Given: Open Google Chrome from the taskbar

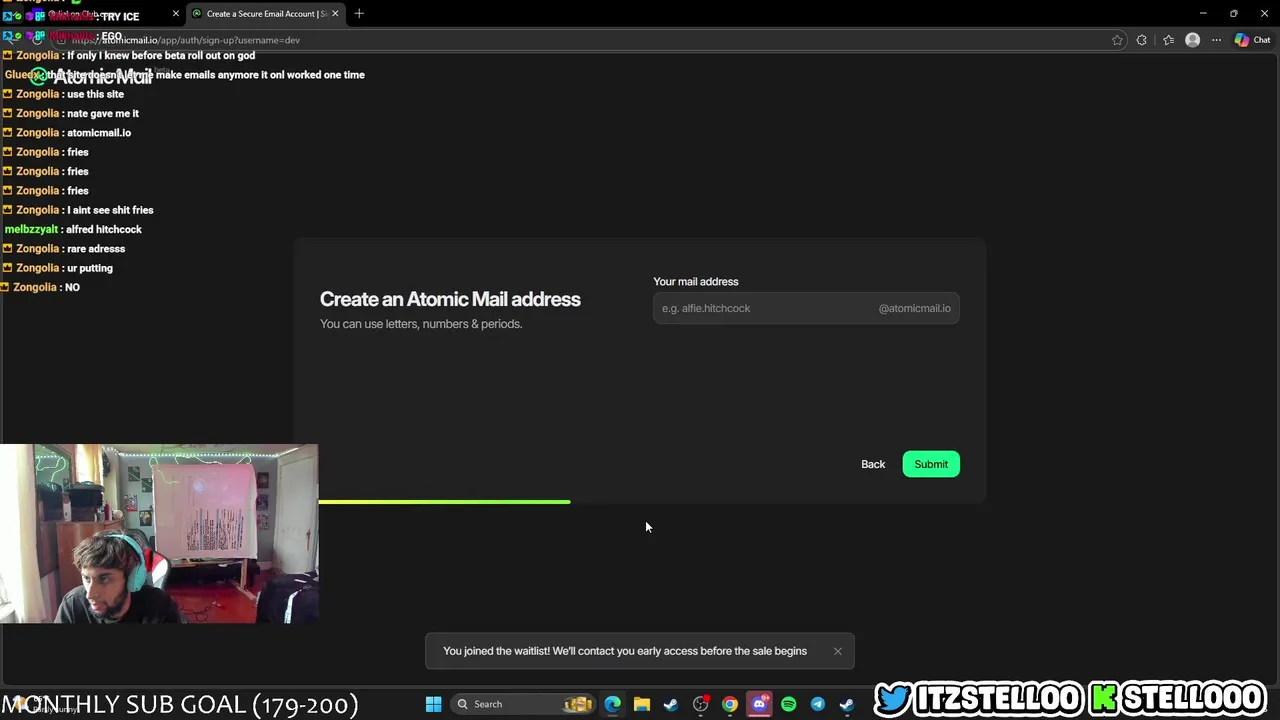Looking at the screenshot, I should [x=730, y=704].
